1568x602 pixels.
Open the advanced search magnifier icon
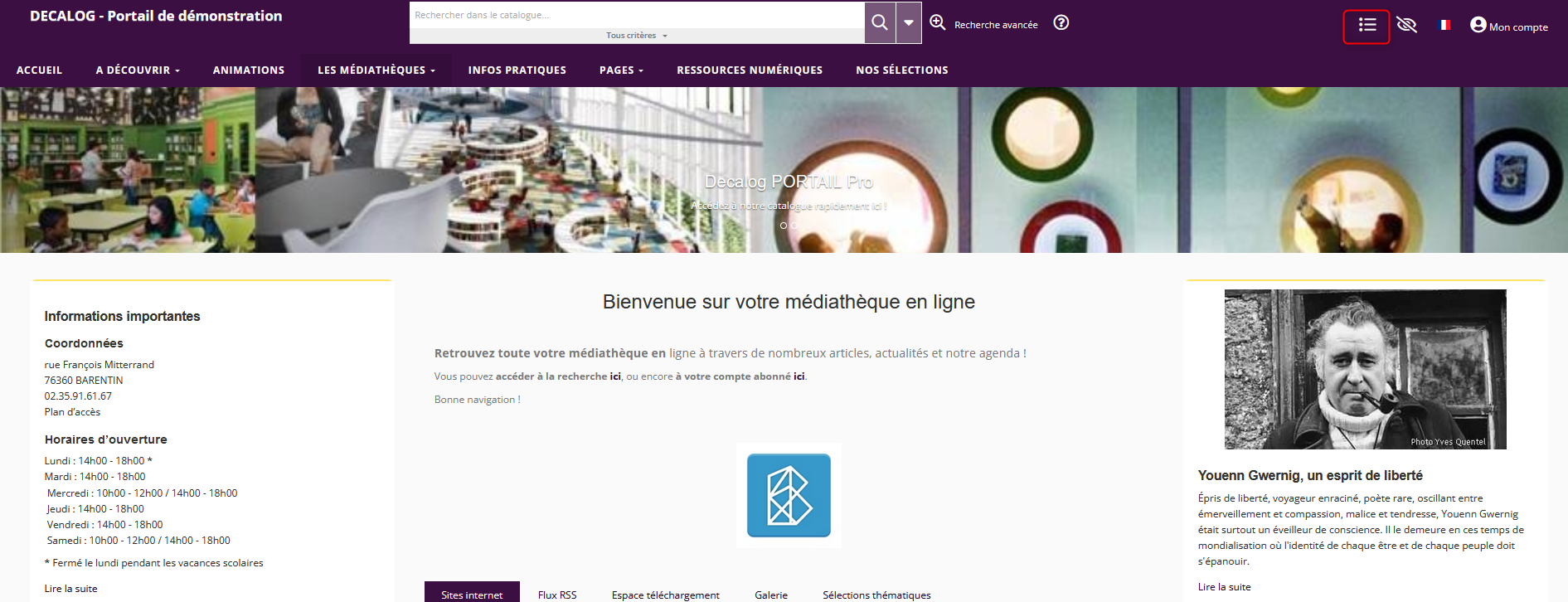pyautogui.click(x=937, y=22)
